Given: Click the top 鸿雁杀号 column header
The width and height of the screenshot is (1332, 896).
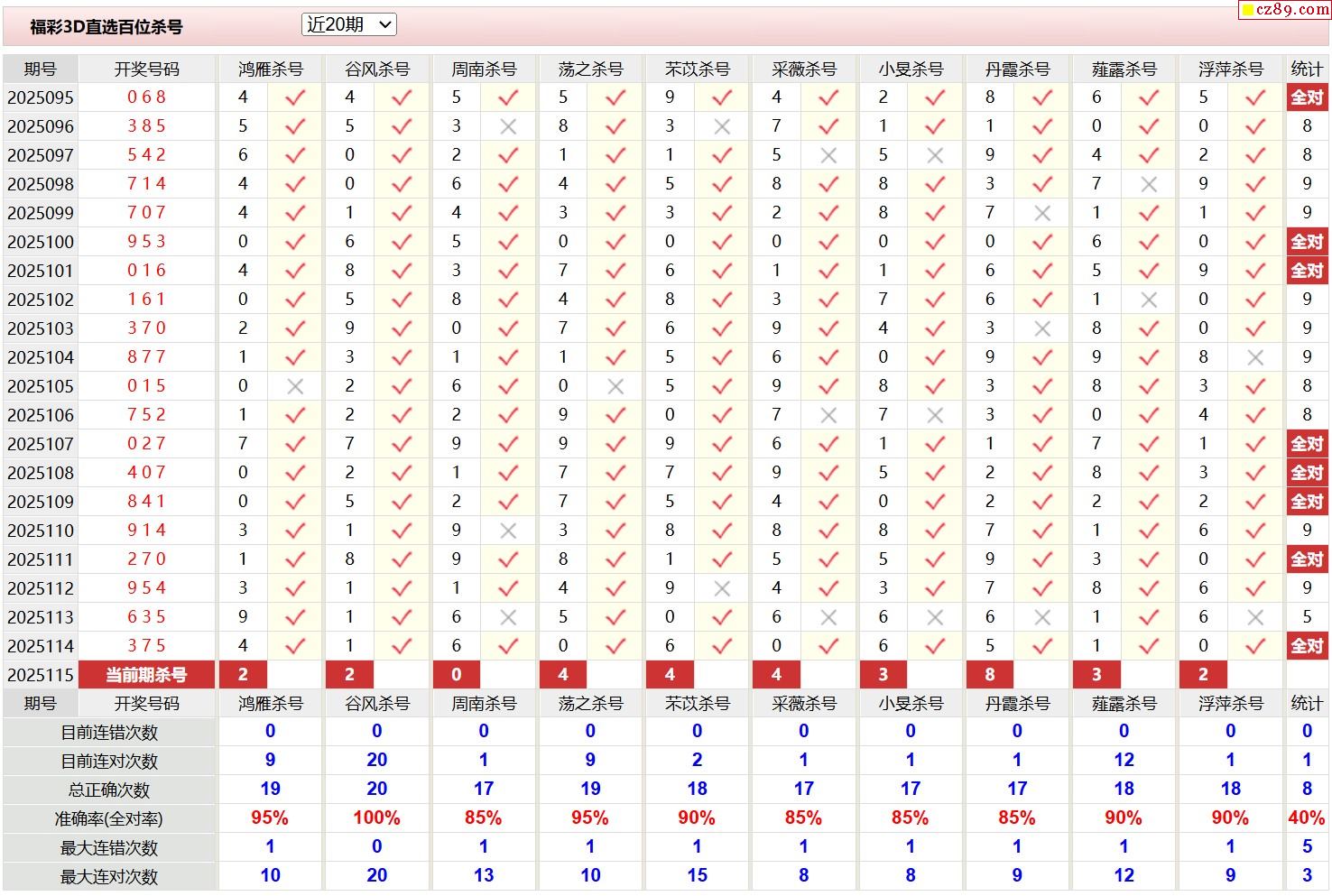Looking at the screenshot, I should (271, 69).
